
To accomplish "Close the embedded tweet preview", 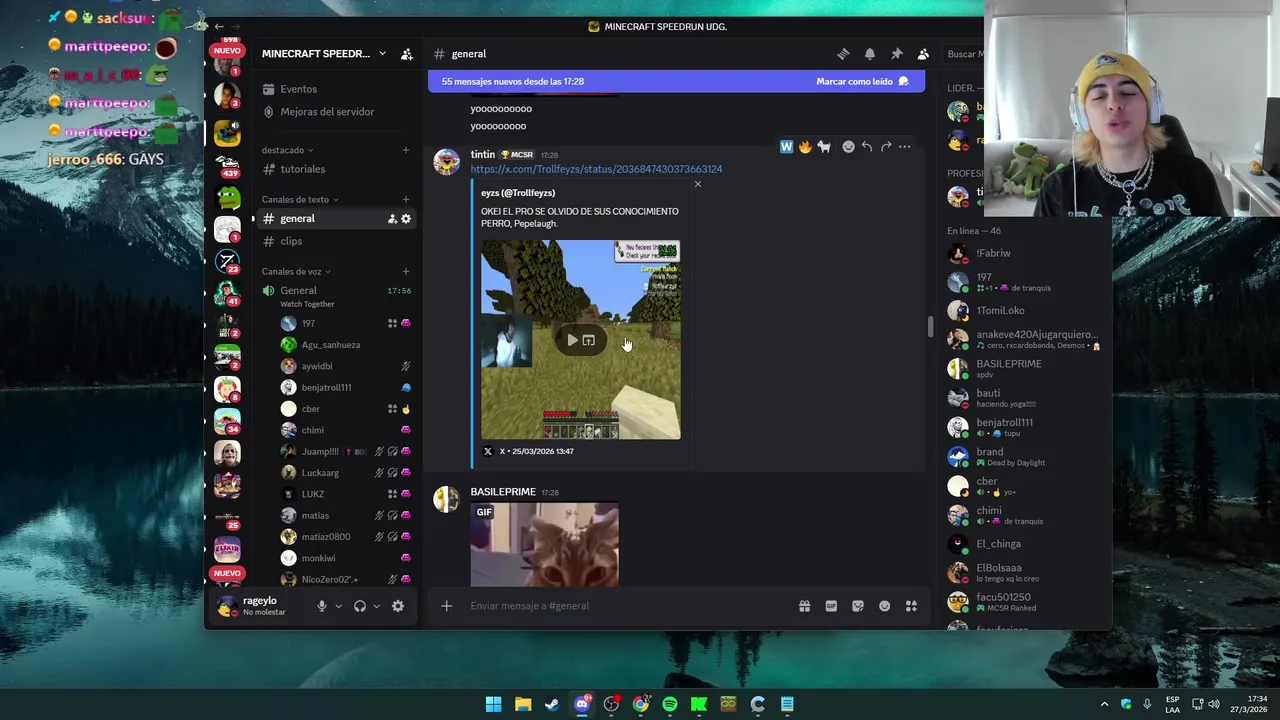I will point(698,184).
